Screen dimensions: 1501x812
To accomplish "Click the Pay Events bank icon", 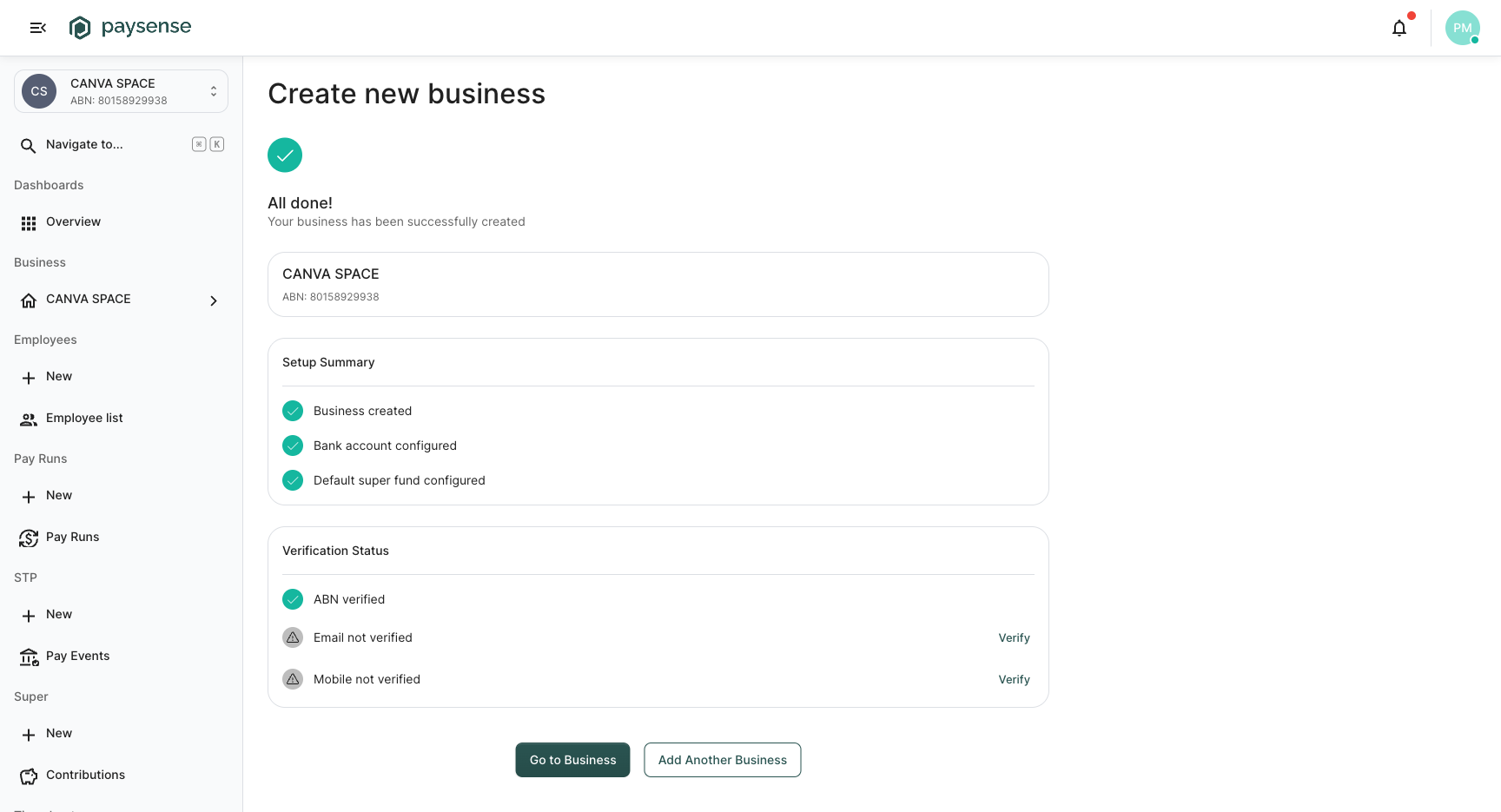I will (x=29, y=657).
